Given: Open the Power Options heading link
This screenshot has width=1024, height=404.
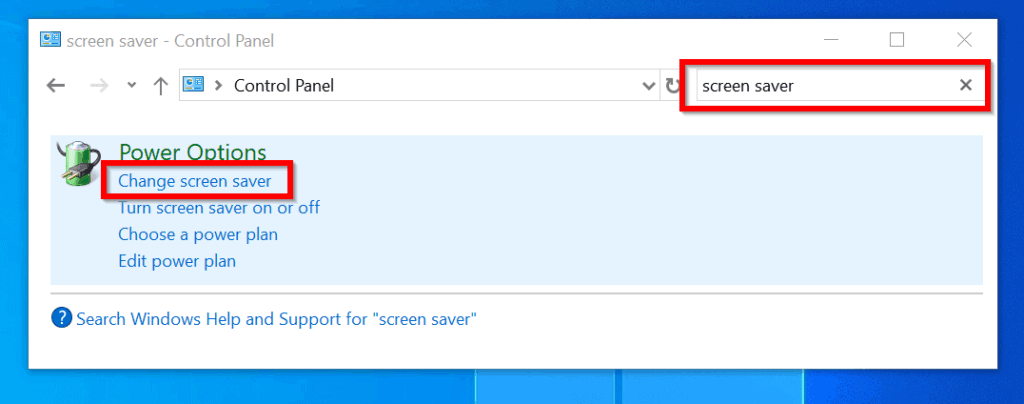Looking at the screenshot, I should 193,153.
